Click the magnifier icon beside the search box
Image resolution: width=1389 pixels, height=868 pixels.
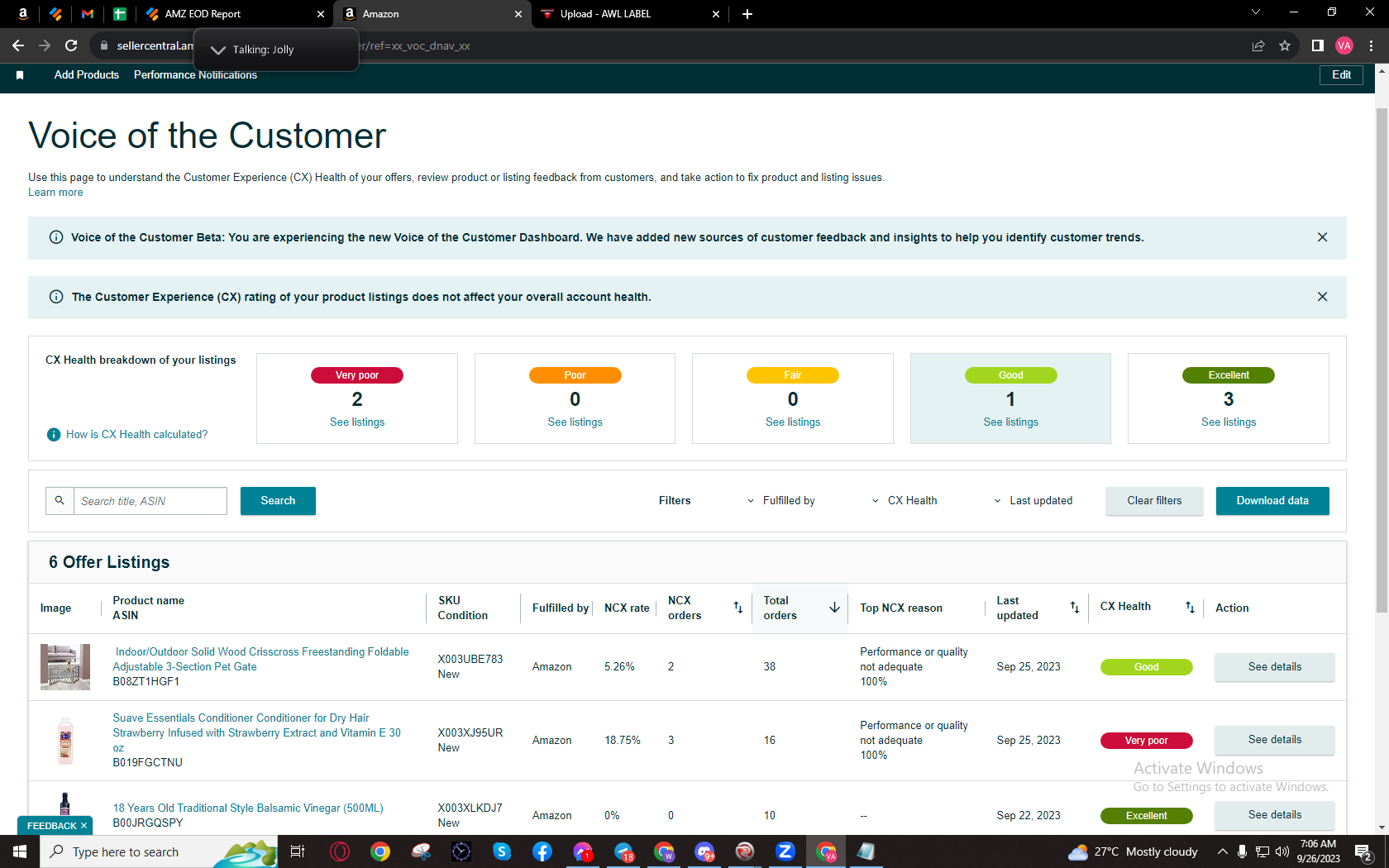pos(60,501)
